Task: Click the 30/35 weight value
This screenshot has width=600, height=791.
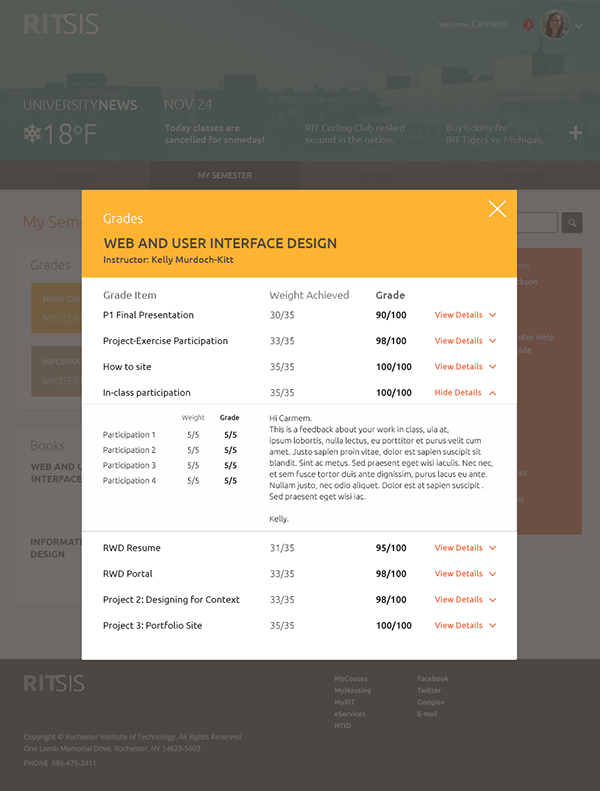Action: pos(282,315)
